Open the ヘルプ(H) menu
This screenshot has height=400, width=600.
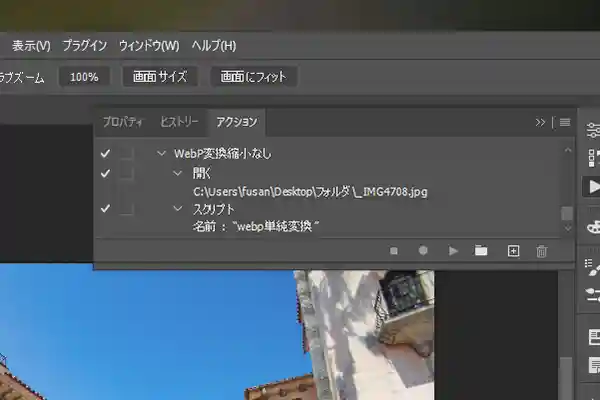coord(214,46)
